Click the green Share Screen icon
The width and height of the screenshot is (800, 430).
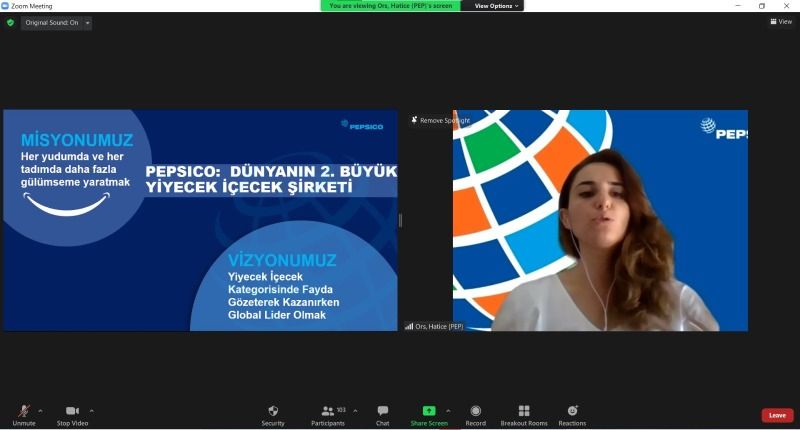tap(429, 410)
